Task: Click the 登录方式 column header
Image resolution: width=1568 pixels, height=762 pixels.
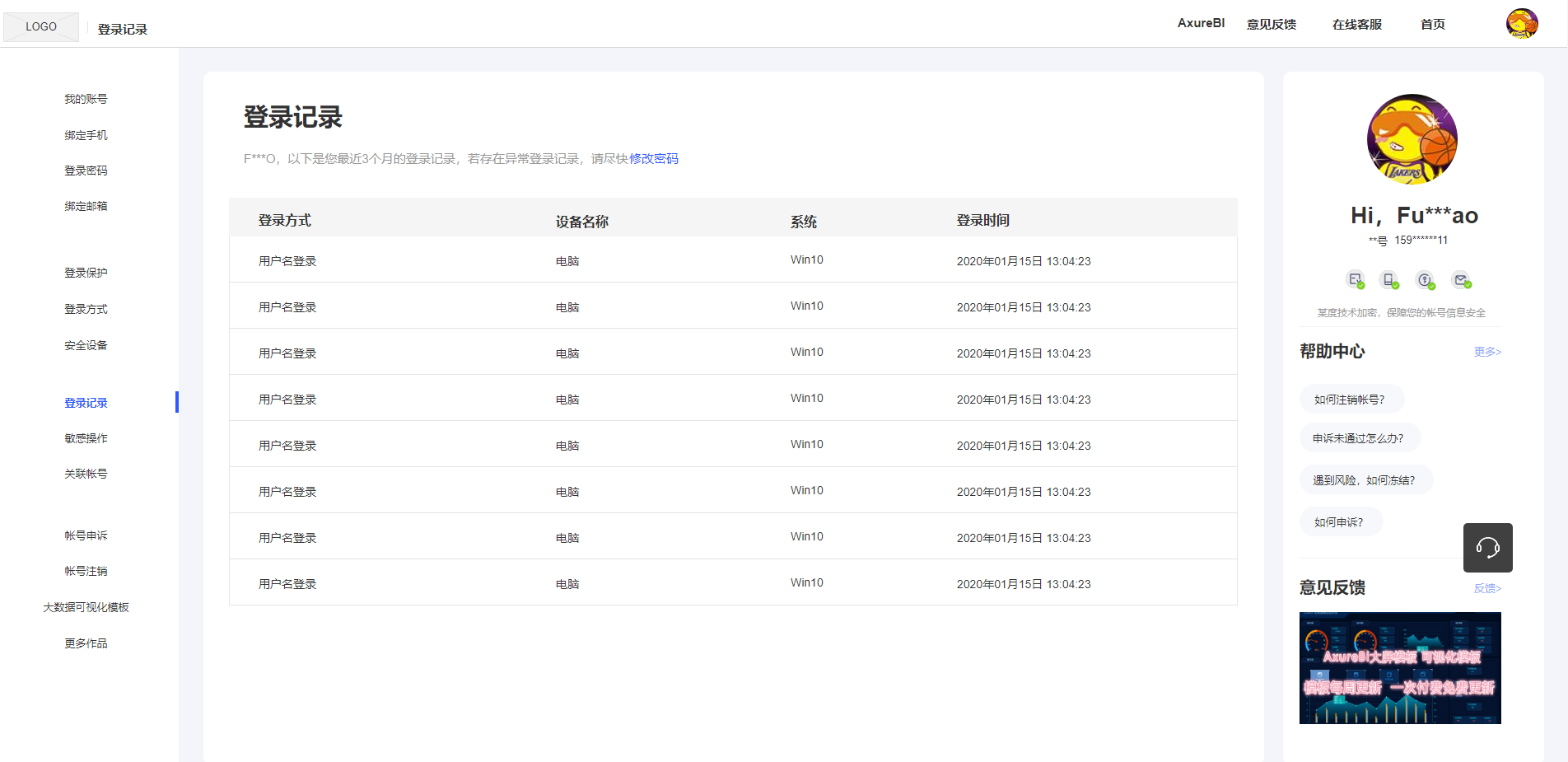Action: click(285, 221)
